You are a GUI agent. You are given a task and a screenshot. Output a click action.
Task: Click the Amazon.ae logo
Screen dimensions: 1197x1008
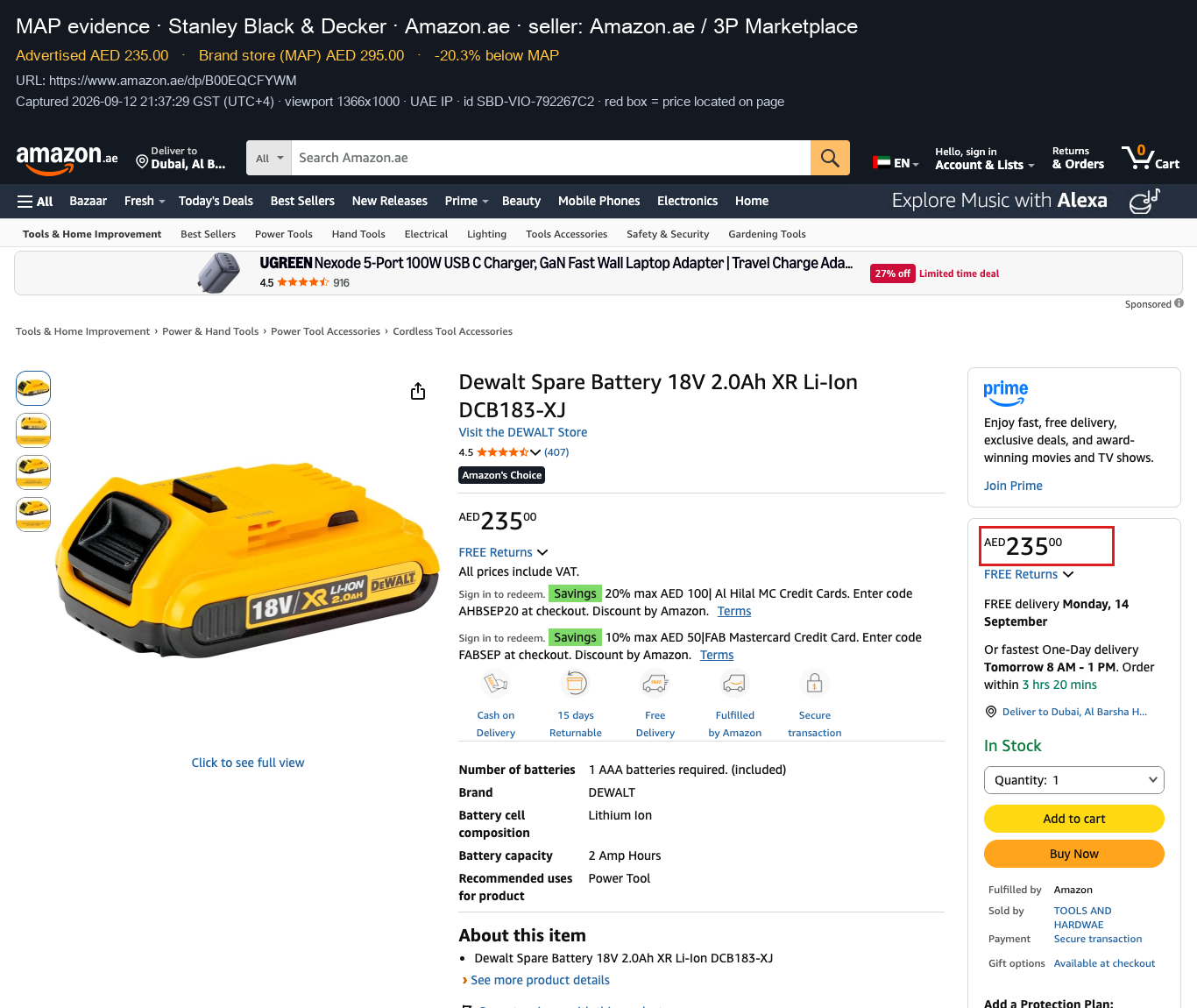click(67, 159)
